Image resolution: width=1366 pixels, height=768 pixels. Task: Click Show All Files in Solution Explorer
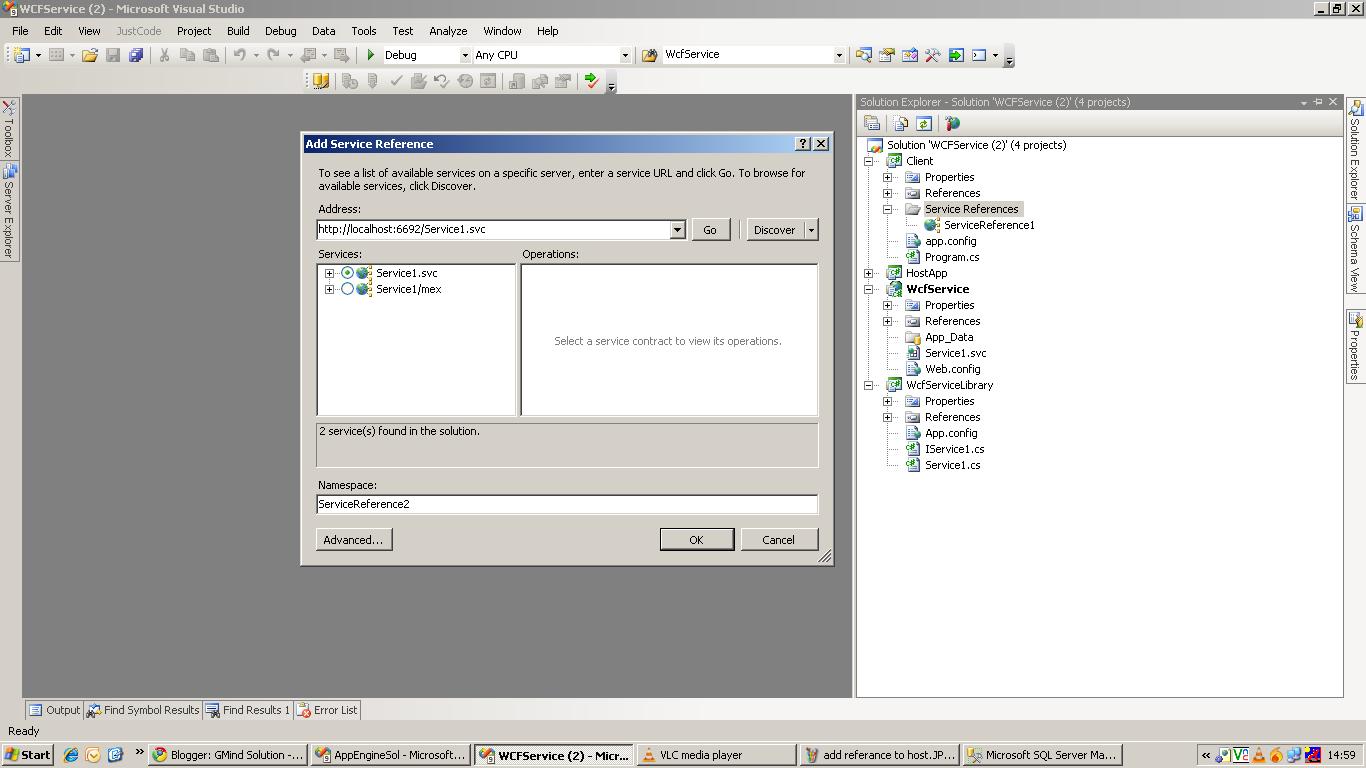coord(900,123)
